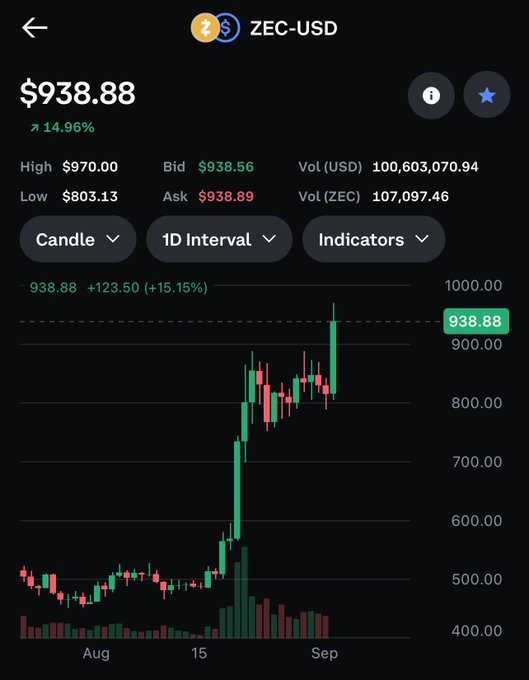
Task: Tap the tallest green volume bar
Action: pyautogui.click(x=245, y=592)
